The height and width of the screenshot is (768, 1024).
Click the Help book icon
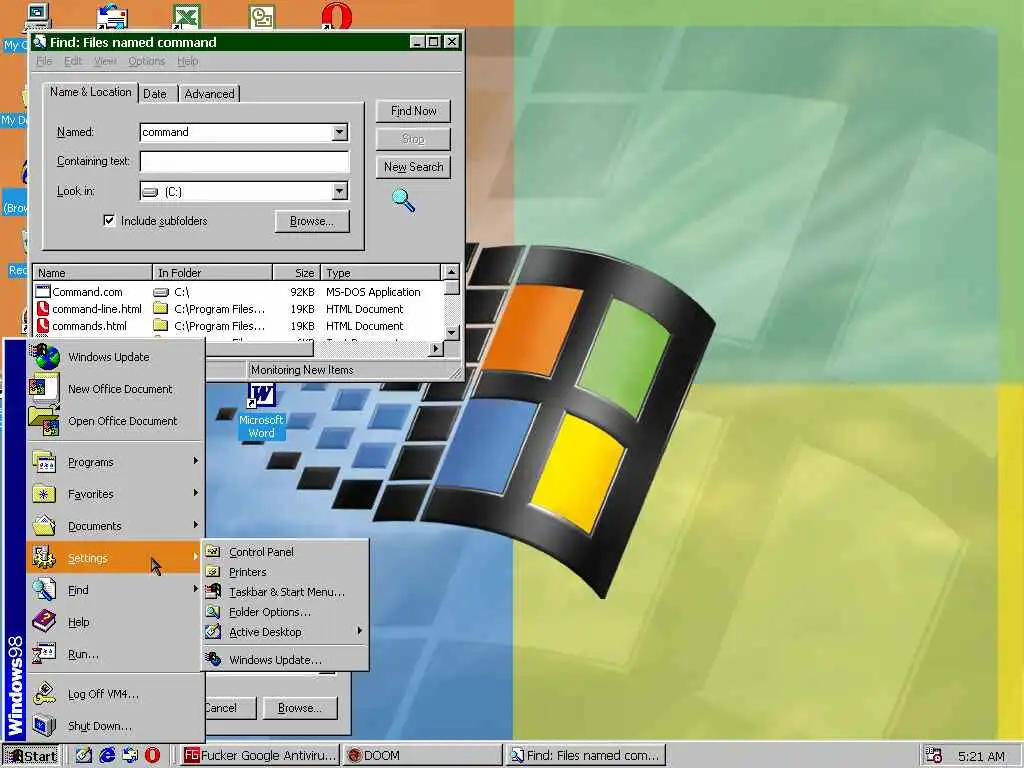click(44, 622)
